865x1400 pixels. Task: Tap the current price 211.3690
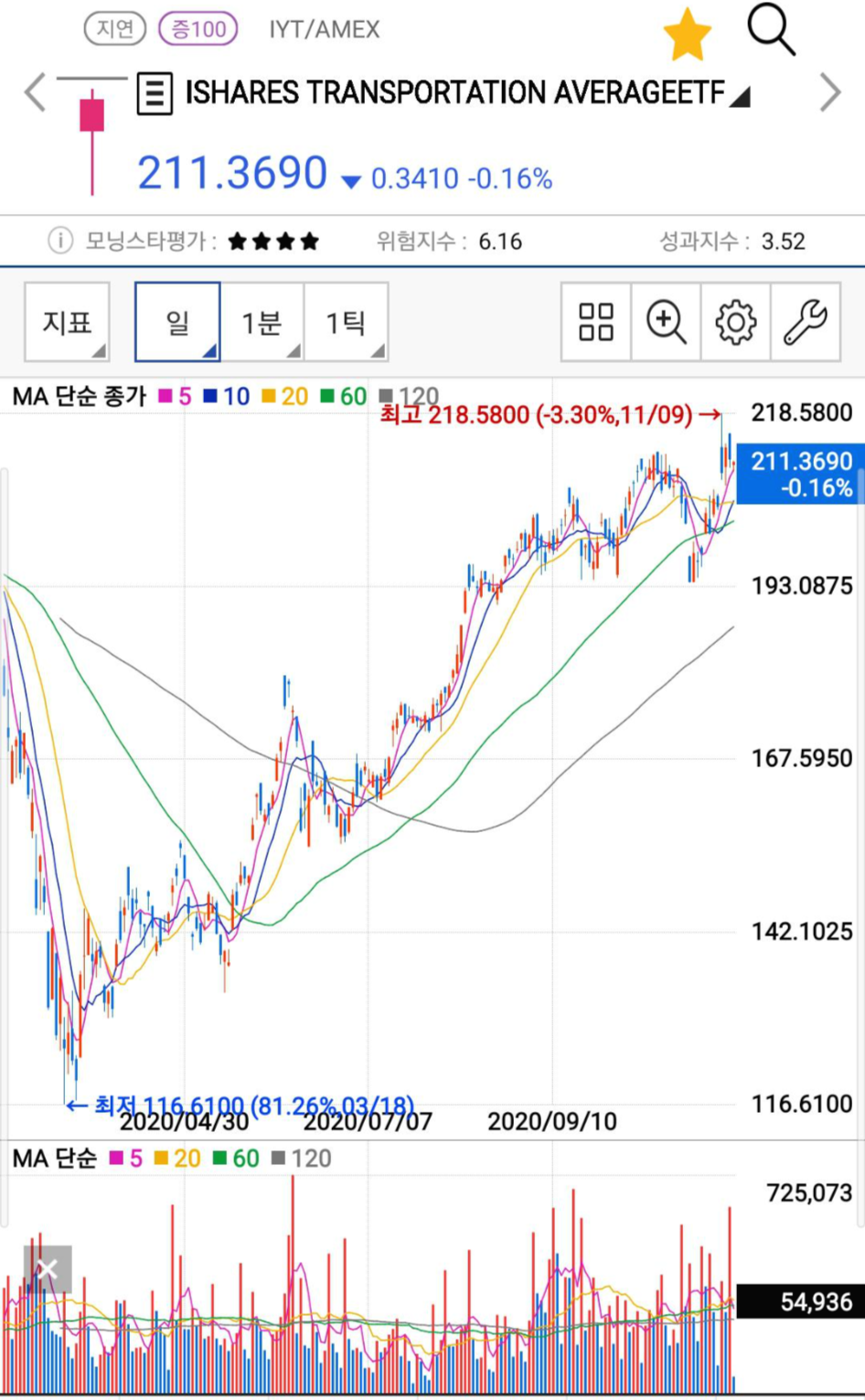[x=232, y=173]
